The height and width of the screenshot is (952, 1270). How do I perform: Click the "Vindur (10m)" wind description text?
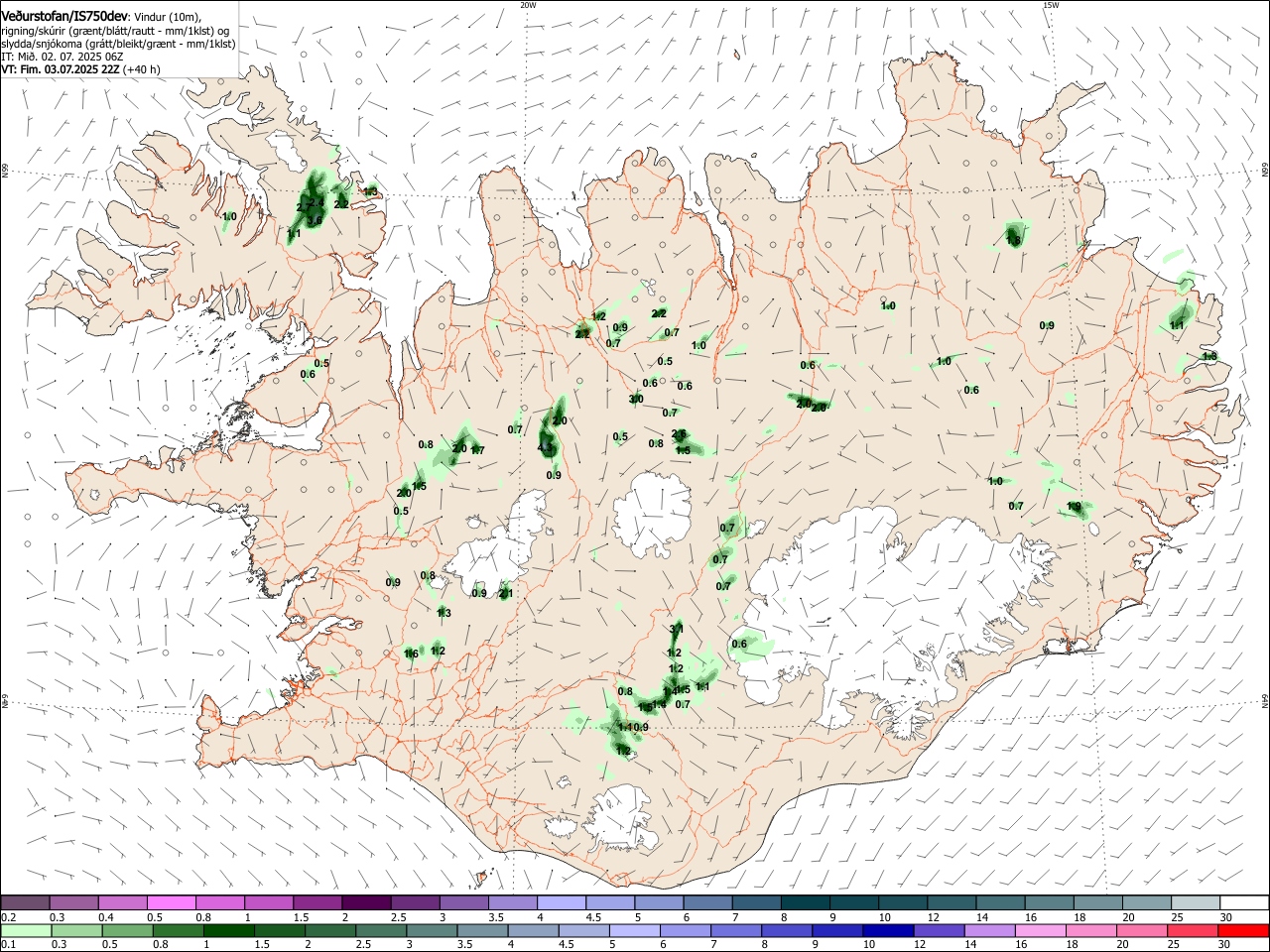click(168, 17)
